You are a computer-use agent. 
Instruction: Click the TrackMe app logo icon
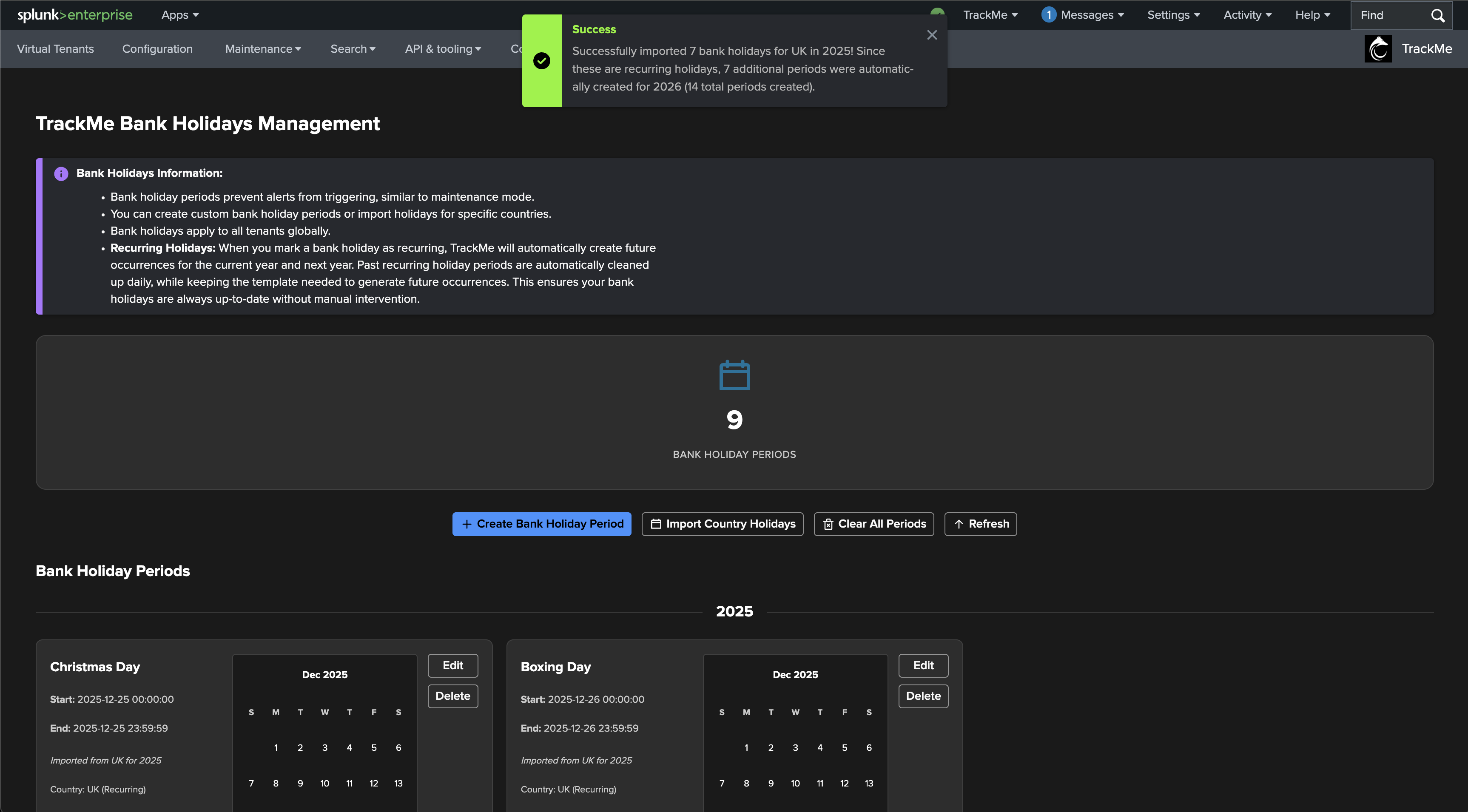pyautogui.click(x=1377, y=49)
